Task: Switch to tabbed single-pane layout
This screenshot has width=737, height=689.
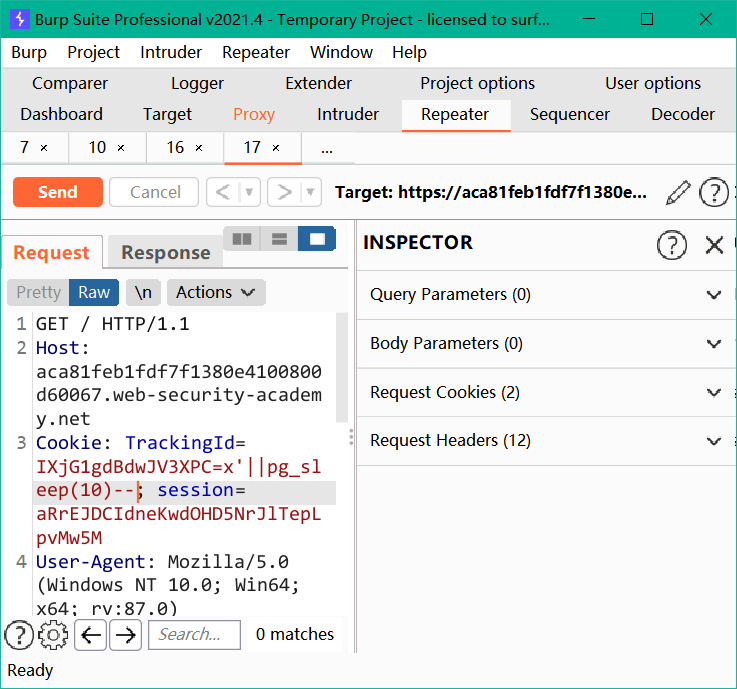Action: pyautogui.click(x=317, y=239)
